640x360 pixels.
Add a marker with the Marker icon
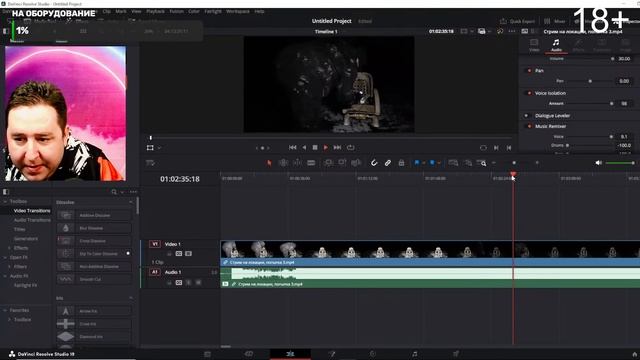click(x=432, y=163)
